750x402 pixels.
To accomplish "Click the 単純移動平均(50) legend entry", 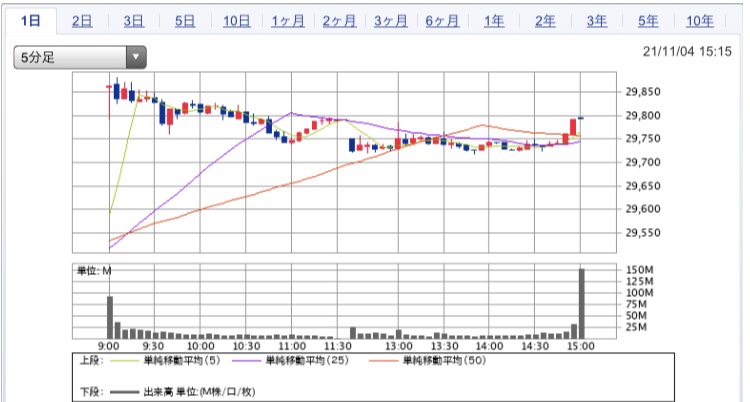I will point(444,360).
